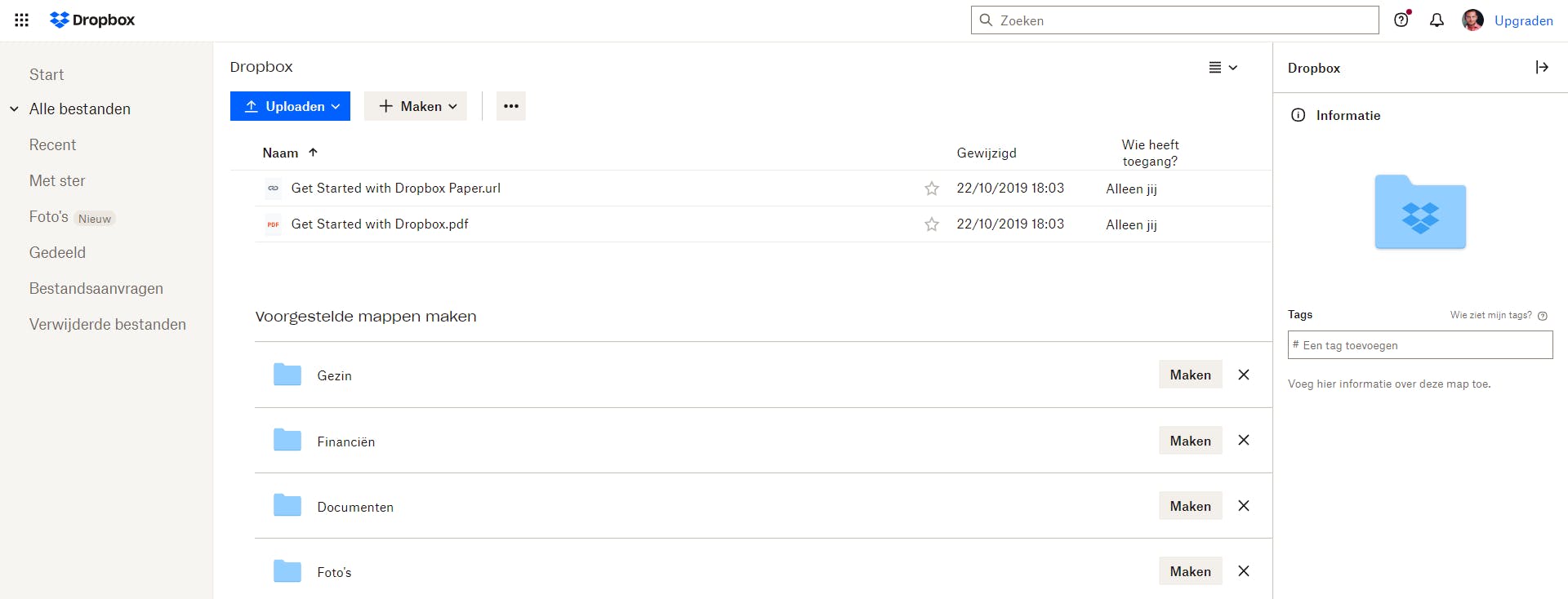Star Get Started with Dropbox Paper.url
The image size is (1568, 599).
931,189
